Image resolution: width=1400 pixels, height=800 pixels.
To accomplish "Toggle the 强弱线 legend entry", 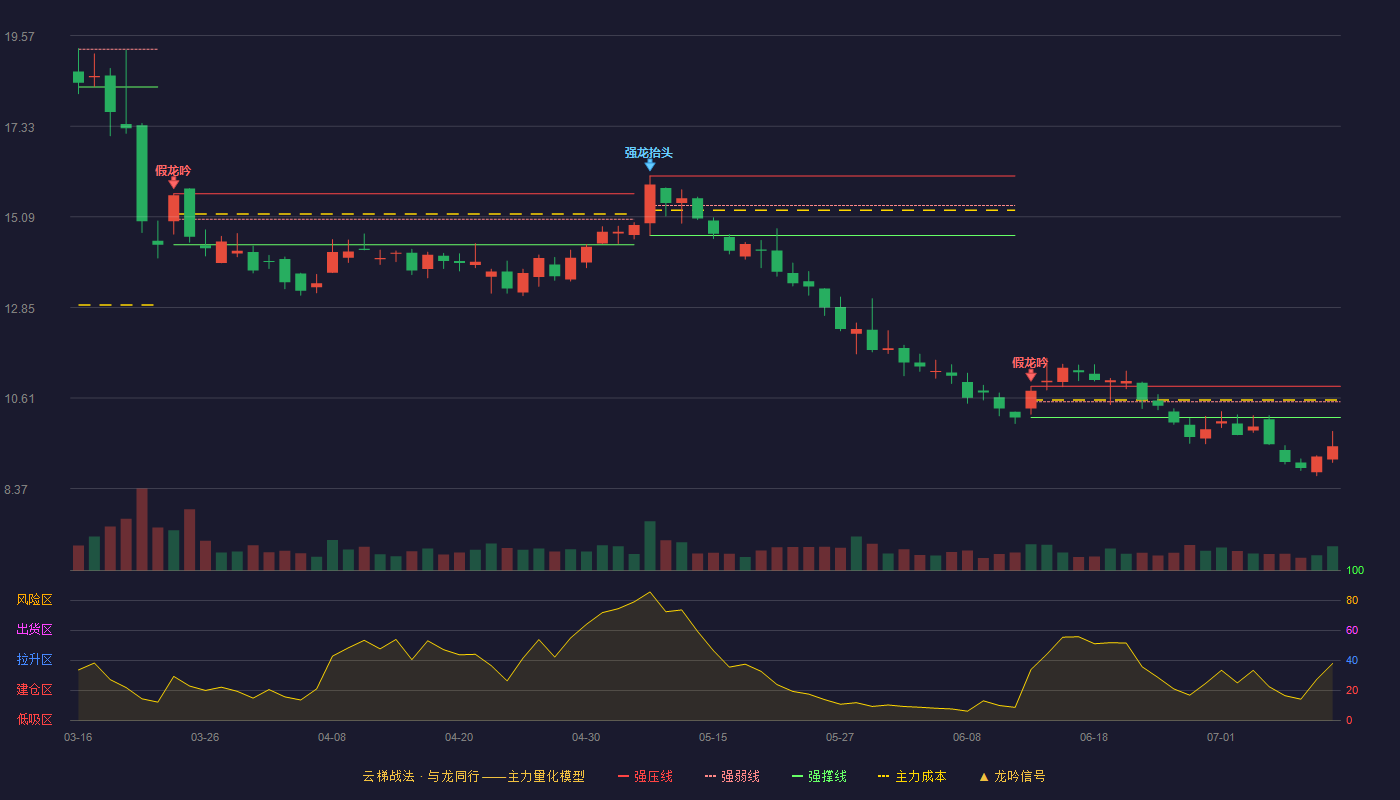I will (x=732, y=776).
